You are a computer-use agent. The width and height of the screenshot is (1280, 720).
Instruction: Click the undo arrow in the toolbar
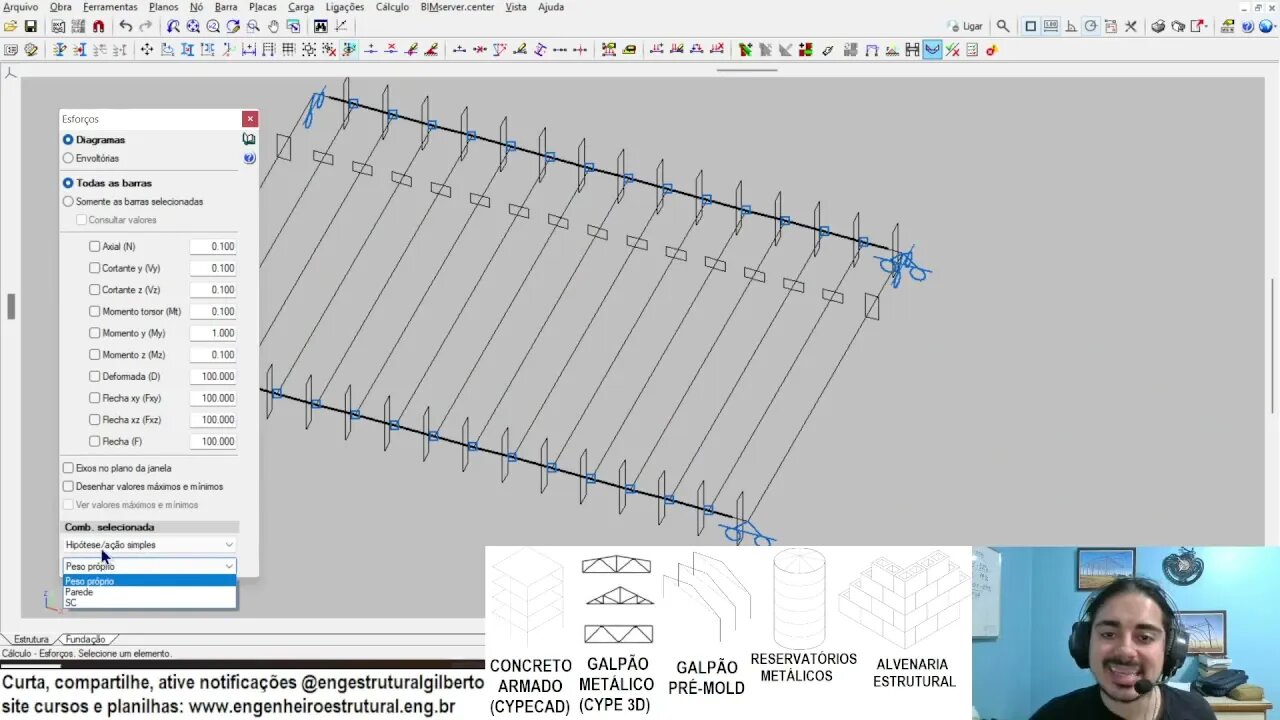pos(125,27)
